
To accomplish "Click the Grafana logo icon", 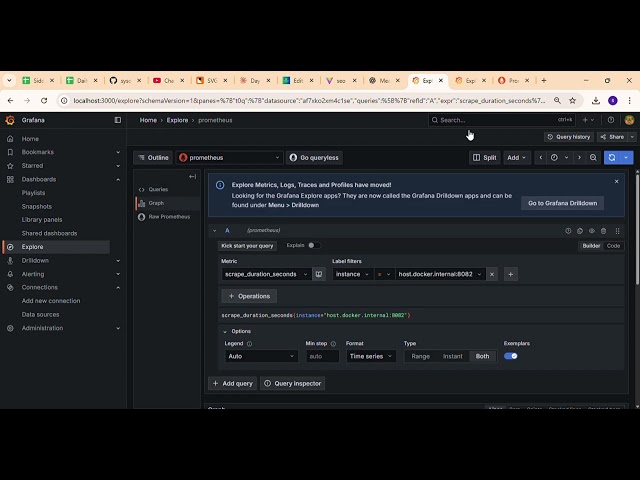I will click(10, 120).
